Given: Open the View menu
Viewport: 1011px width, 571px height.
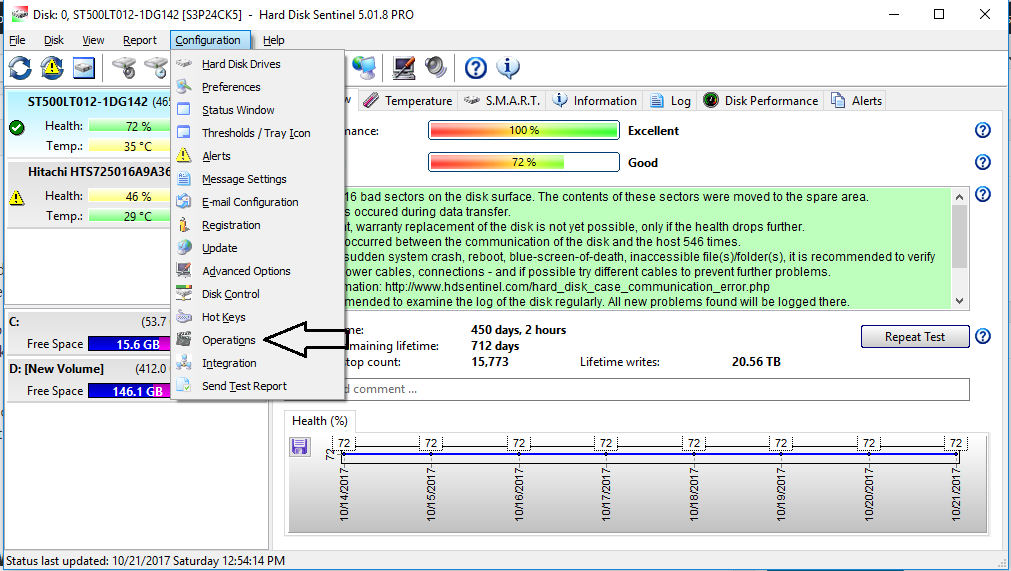Looking at the screenshot, I should click(x=93, y=40).
